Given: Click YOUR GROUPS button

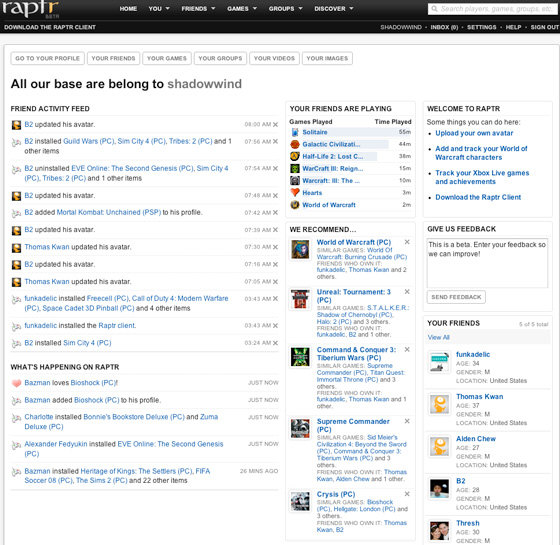Looking at the screenshot, I should 220,58.
